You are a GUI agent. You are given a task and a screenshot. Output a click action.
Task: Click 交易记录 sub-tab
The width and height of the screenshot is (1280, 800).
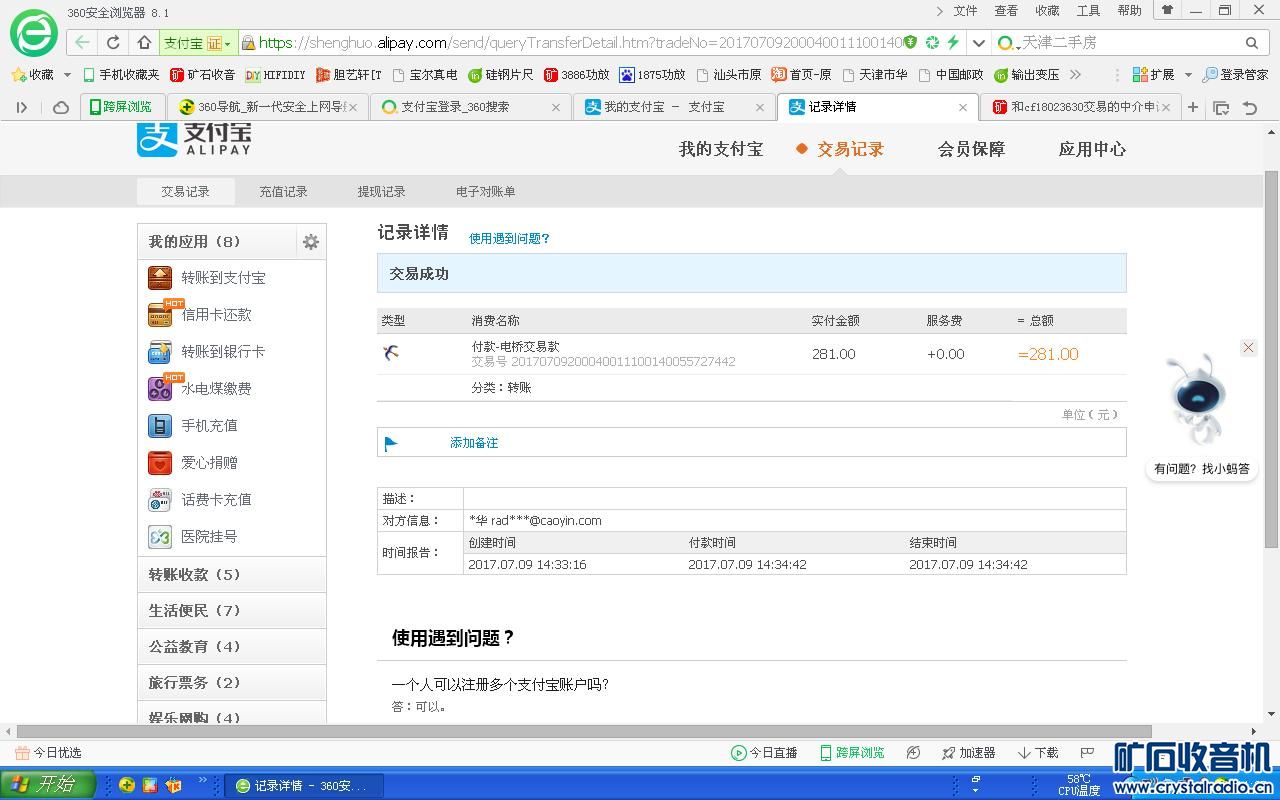click(186, 192)
